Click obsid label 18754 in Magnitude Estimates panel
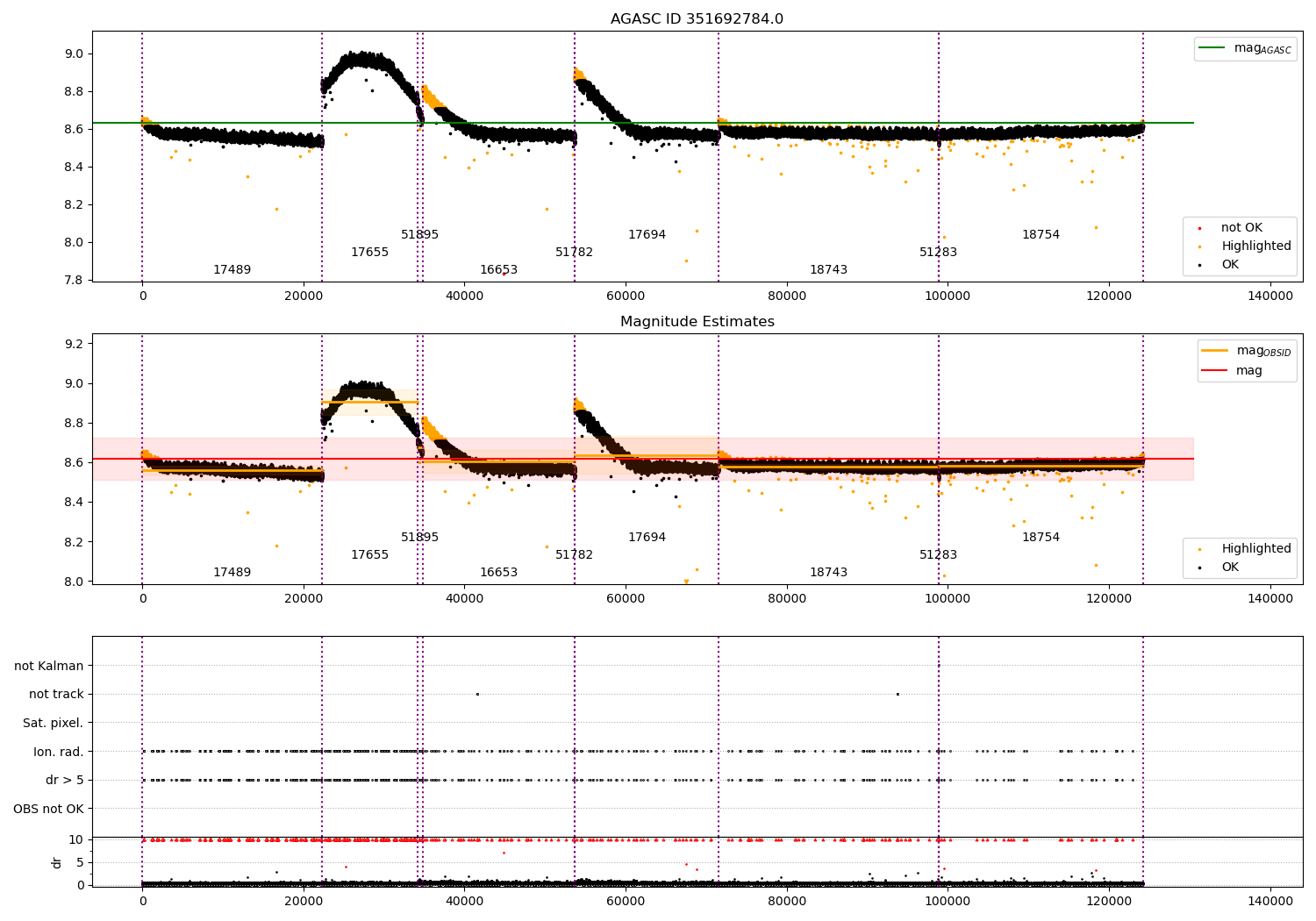1316x921 pixels. coord(1041,537)
